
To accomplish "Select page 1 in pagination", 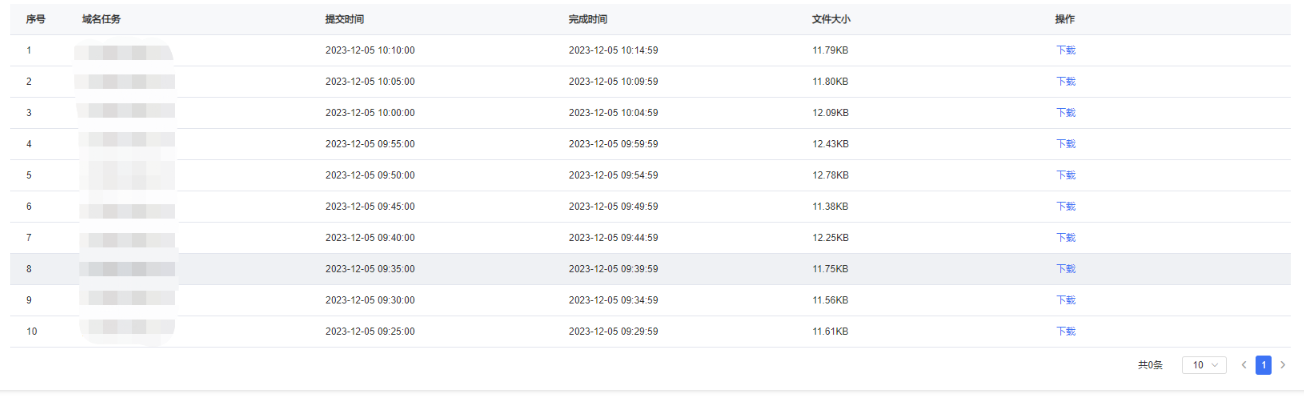I will [x=1263, y=365].
